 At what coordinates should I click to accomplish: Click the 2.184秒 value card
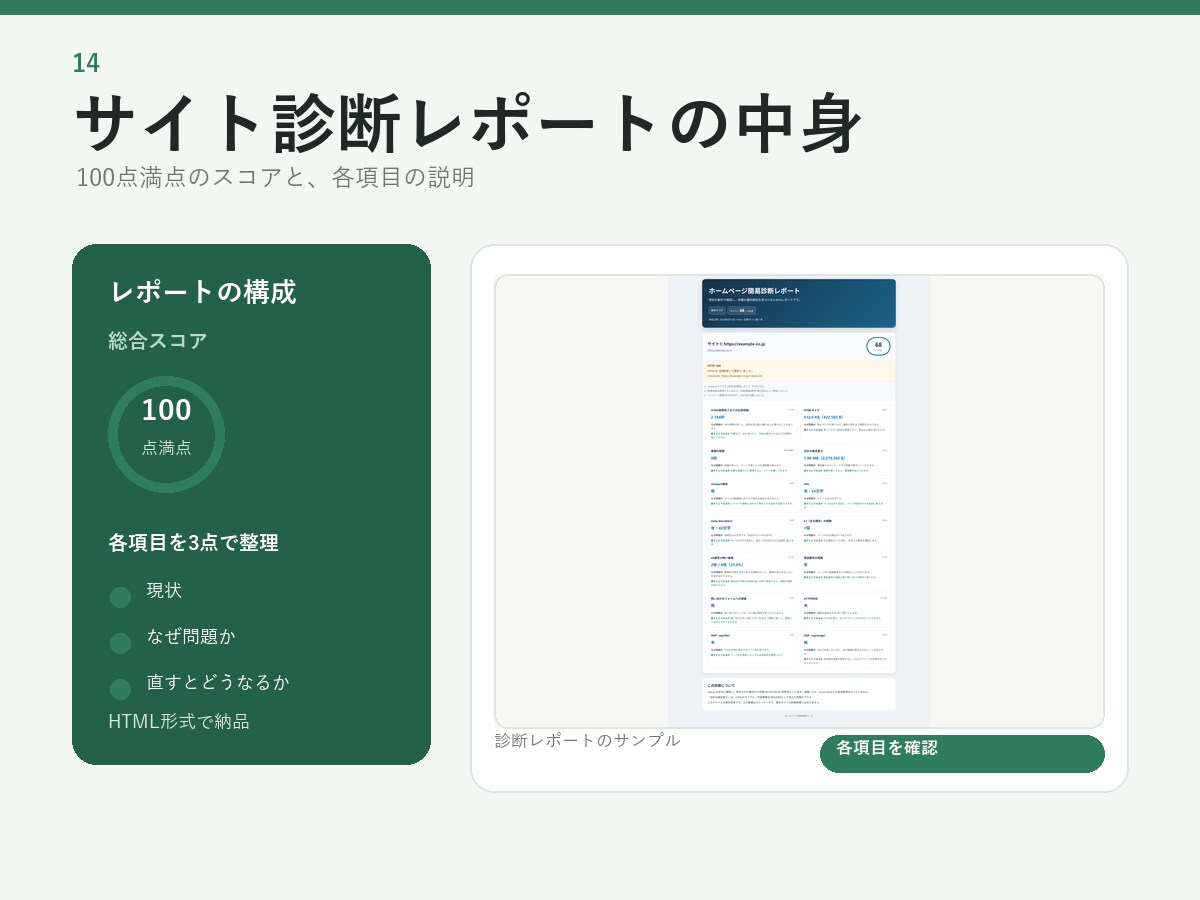click(x=751, y=423)
